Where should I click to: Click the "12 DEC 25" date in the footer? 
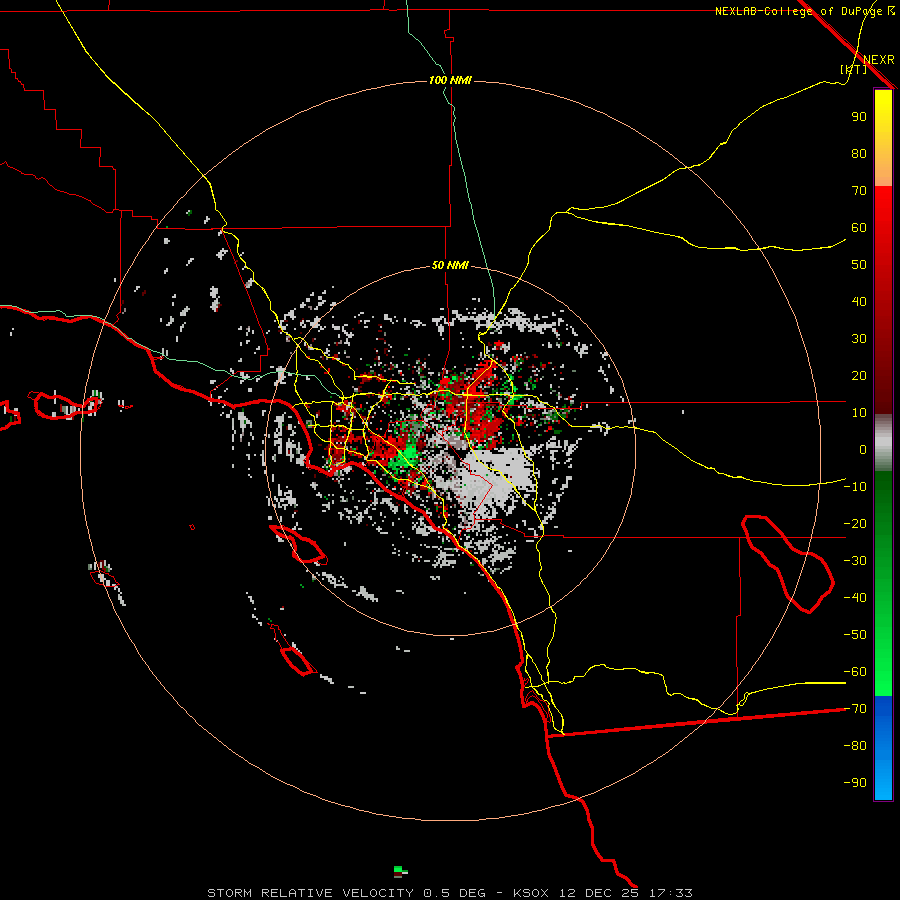pyautogui.click(x=598, y=893)
